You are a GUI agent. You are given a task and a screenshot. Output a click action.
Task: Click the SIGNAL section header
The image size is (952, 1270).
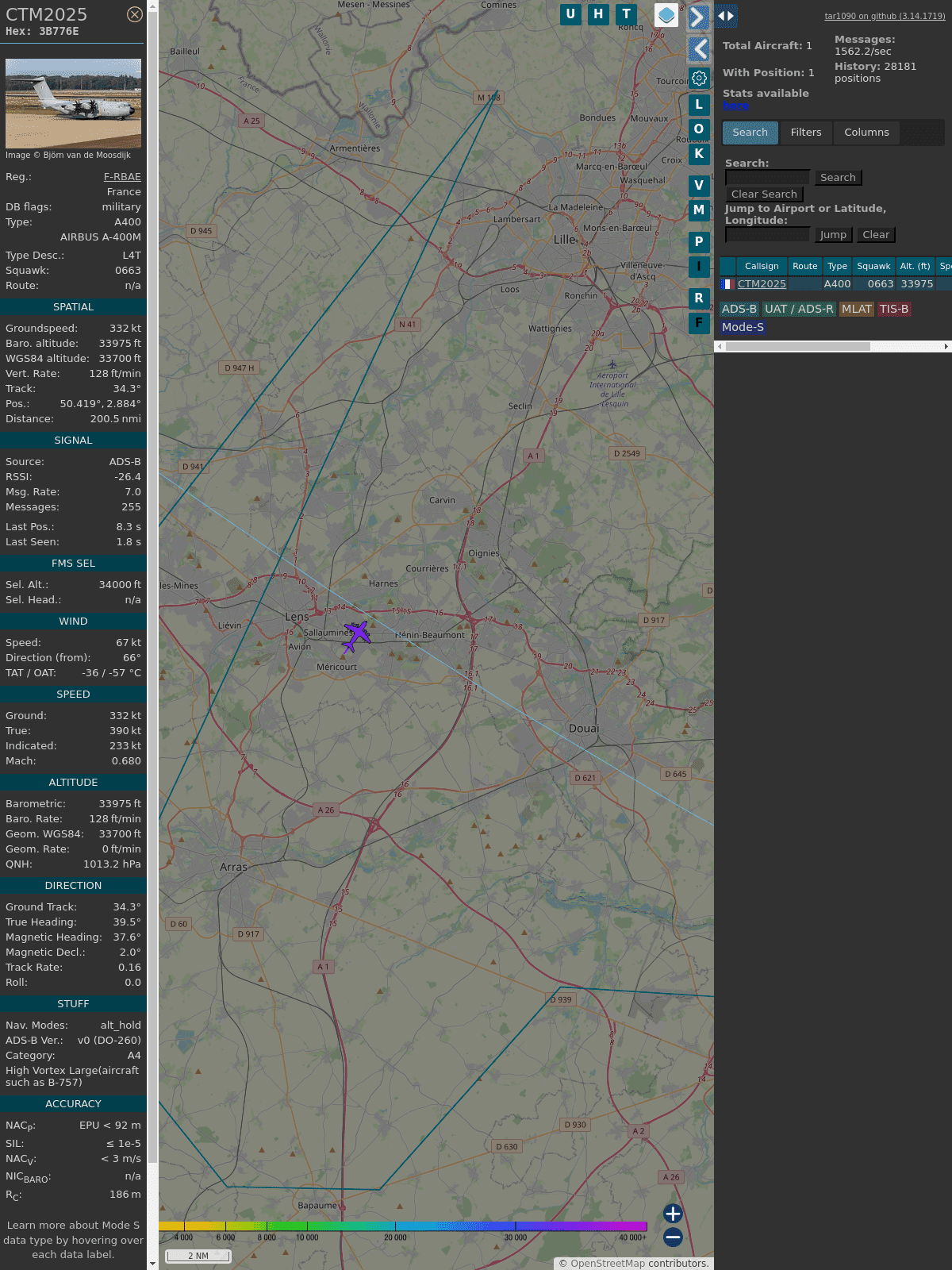coord(73,441)
